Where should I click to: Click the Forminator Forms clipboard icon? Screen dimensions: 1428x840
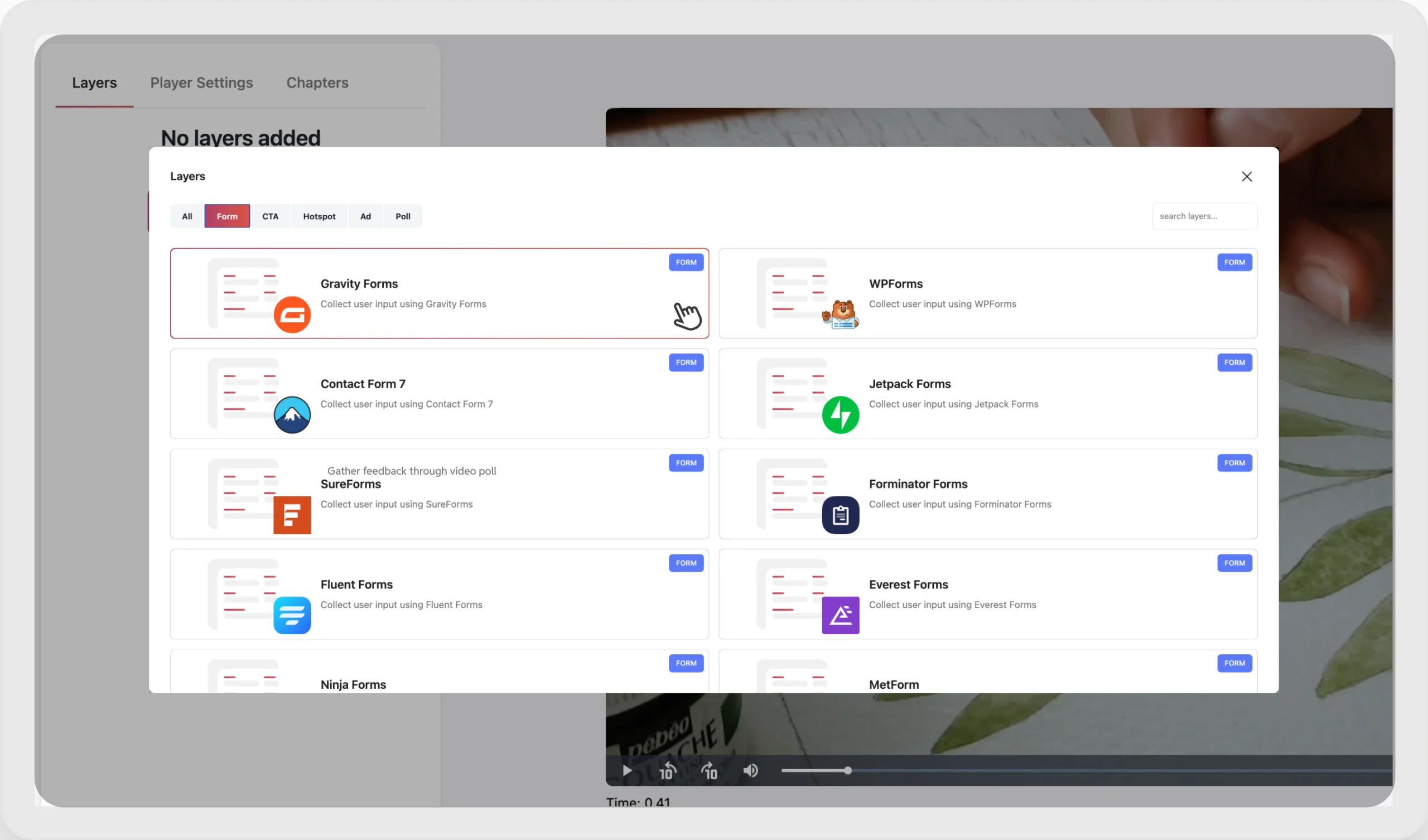coord(841,515)
